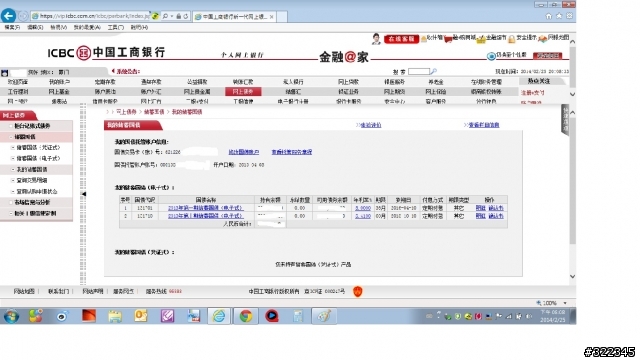Open 我的账户 in the top navigation
Viewport: 640px width, 360px height.
pyautogui.click(x=59, y=82)
